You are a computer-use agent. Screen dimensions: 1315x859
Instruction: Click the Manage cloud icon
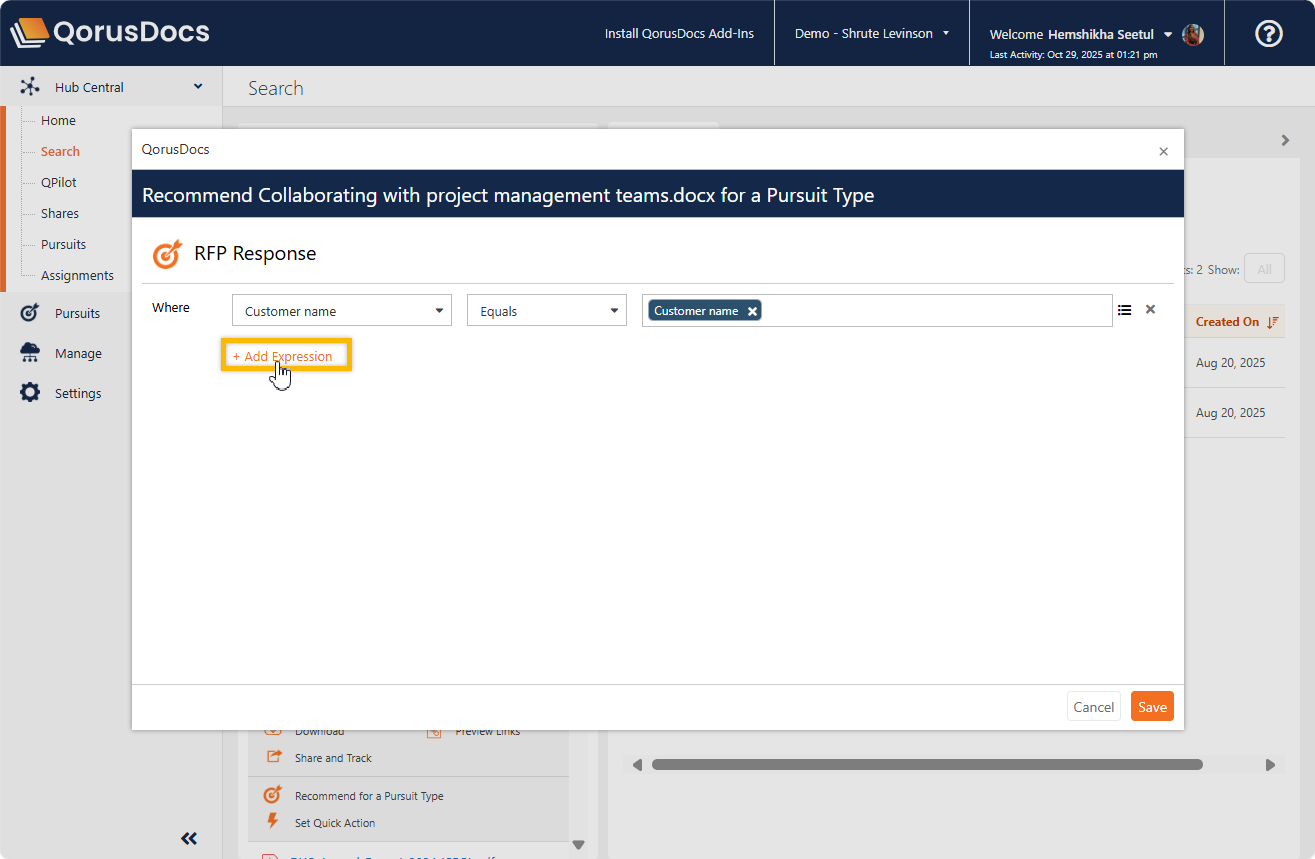coord(30,353)
